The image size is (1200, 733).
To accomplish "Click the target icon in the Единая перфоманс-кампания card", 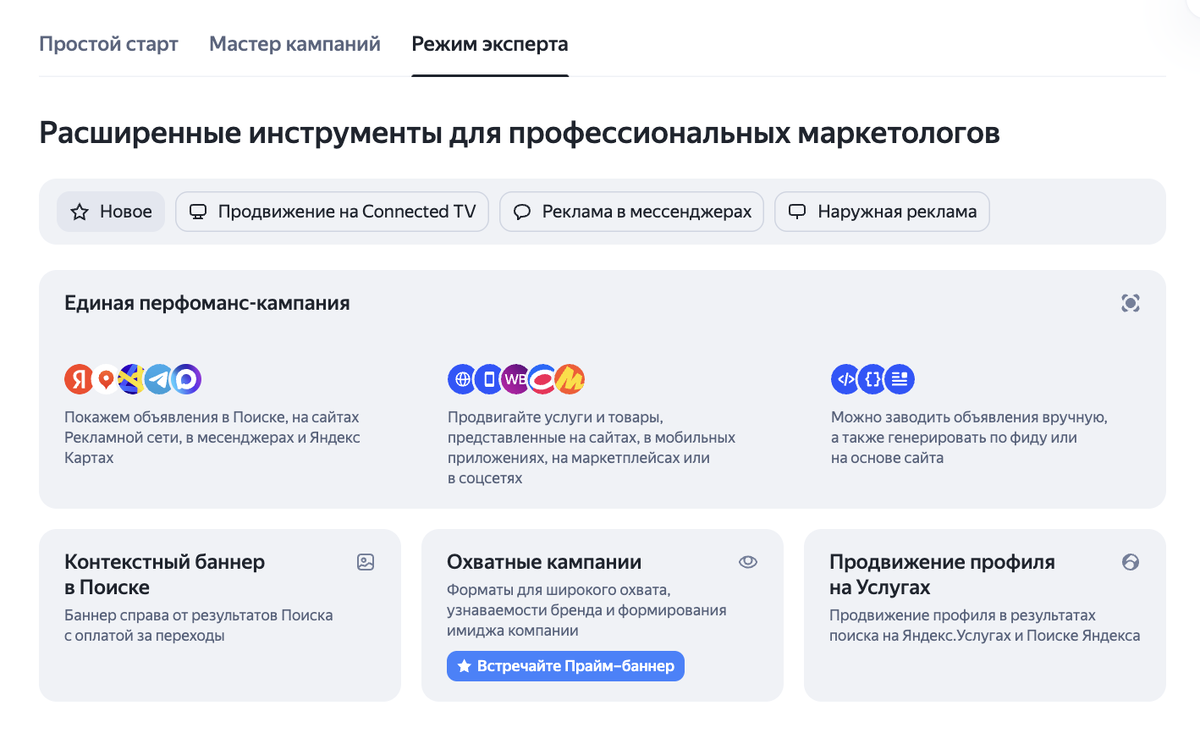I will tap(1130, 303).
